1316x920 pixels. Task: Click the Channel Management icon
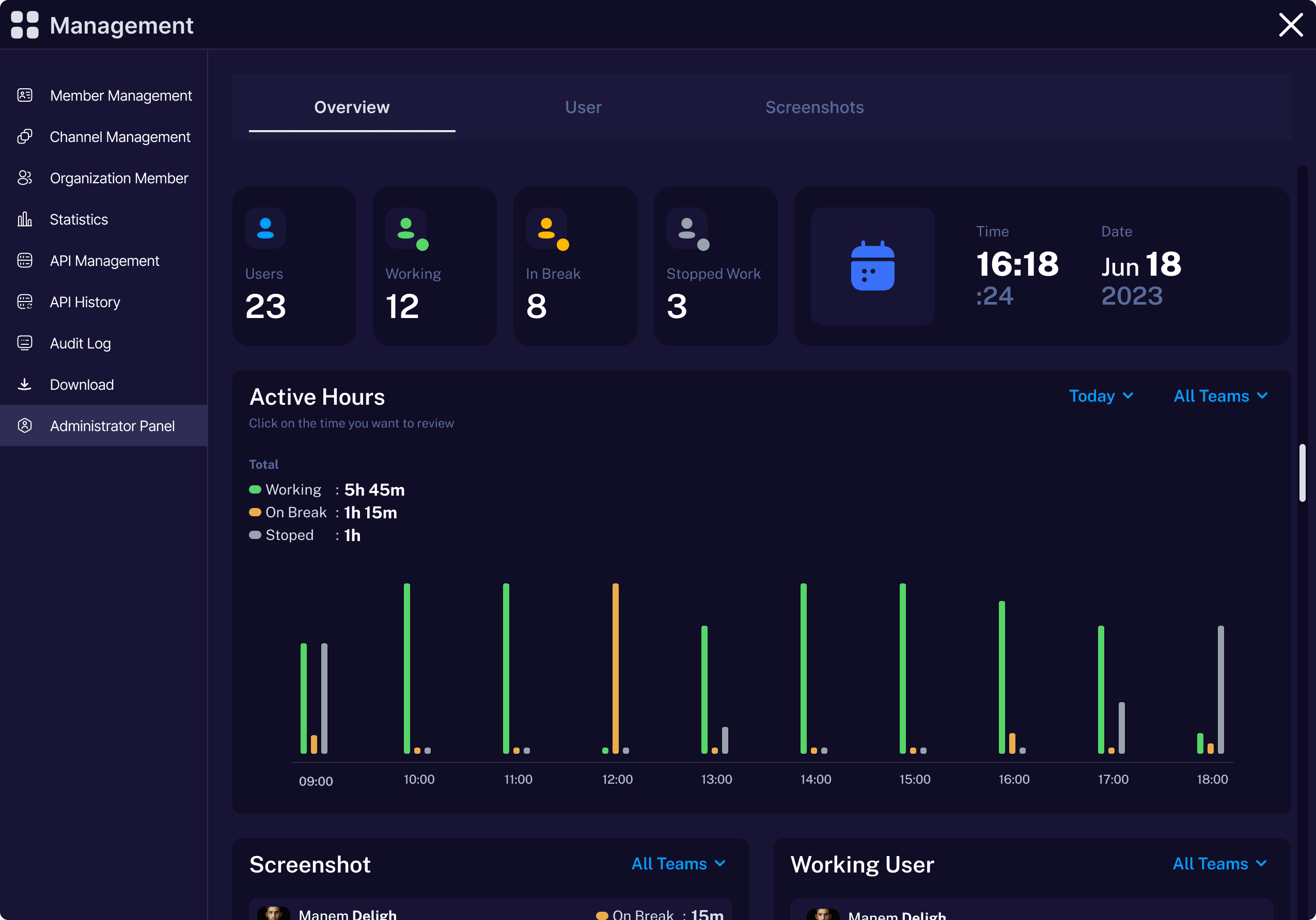click(25, 136)
